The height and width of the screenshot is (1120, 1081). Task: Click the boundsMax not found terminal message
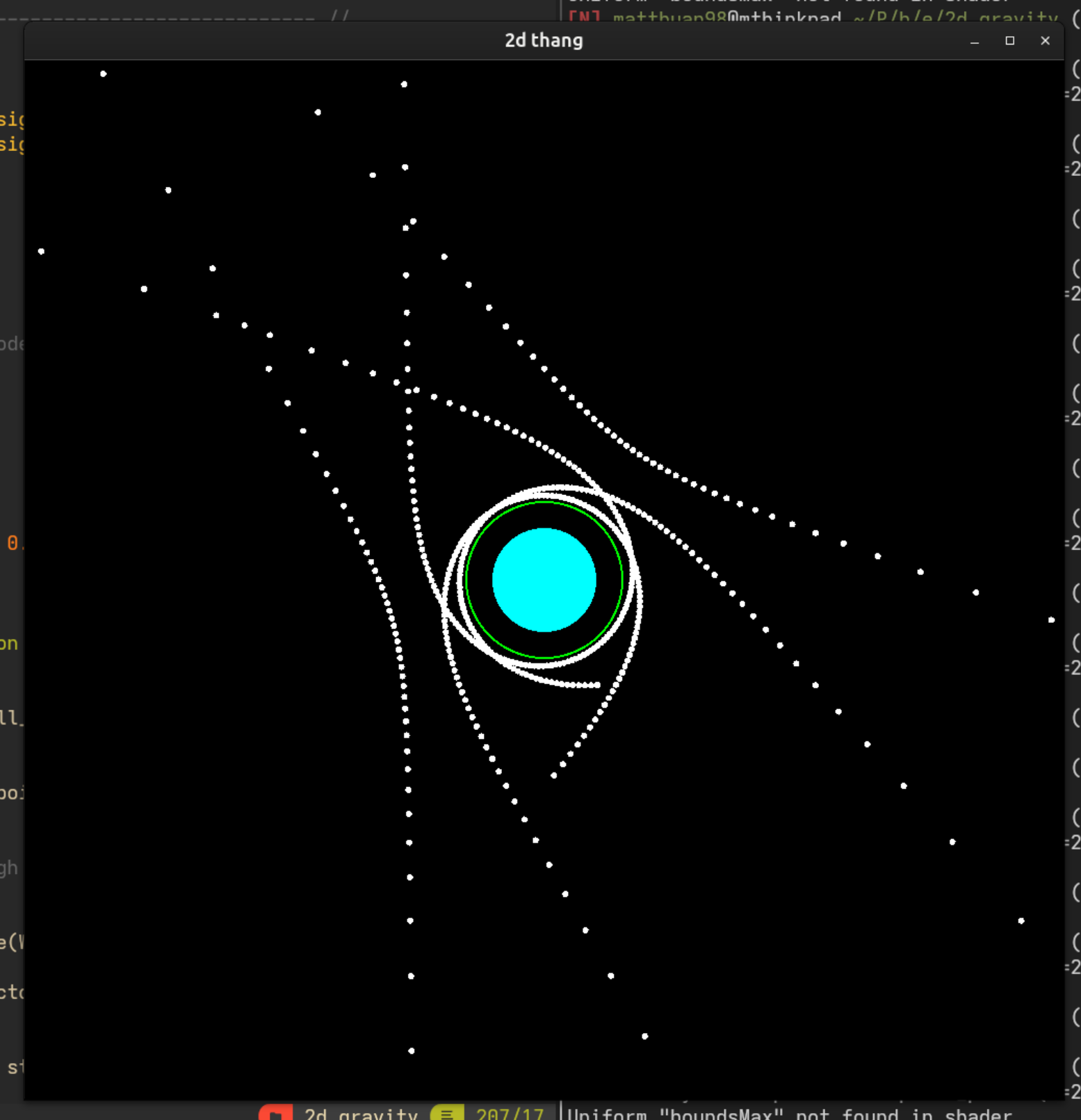click(x=789, y=1114)
